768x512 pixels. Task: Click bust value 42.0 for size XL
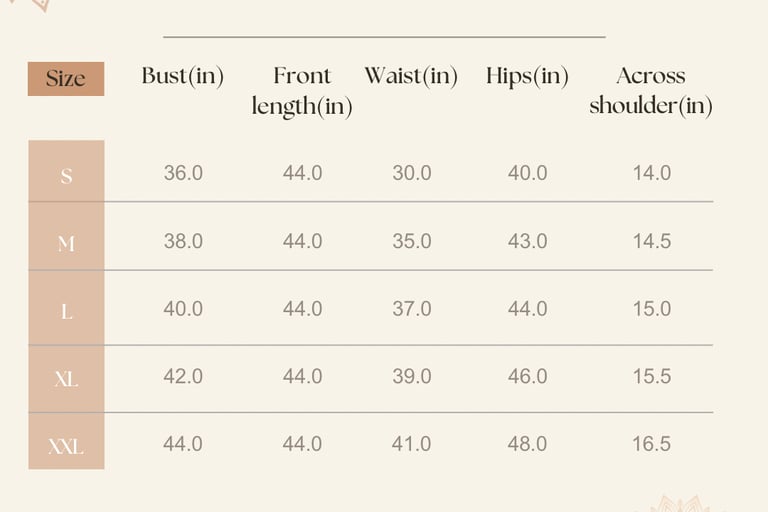point(183,376)
